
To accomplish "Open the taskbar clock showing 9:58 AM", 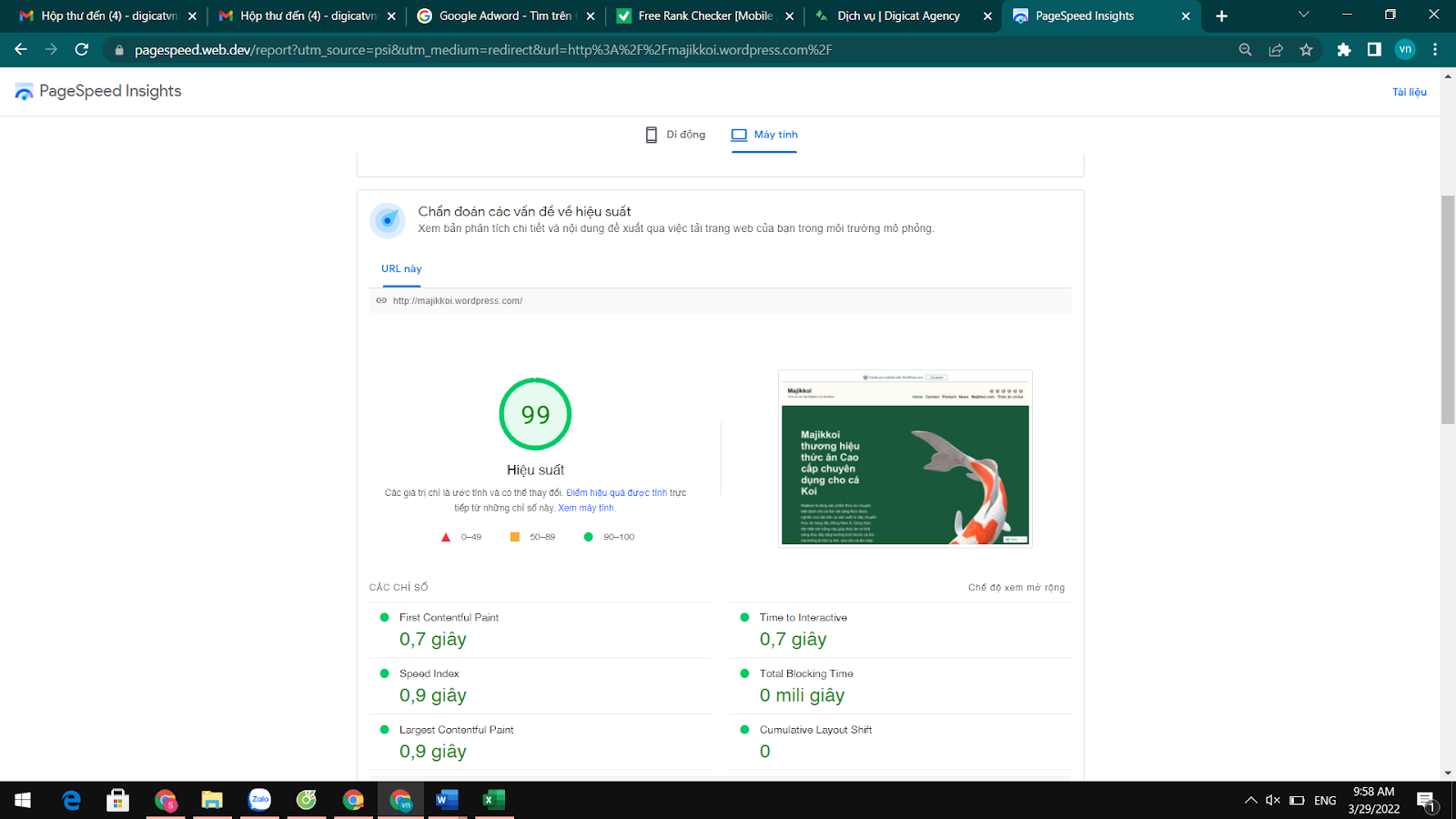I will click(1373, 800).
